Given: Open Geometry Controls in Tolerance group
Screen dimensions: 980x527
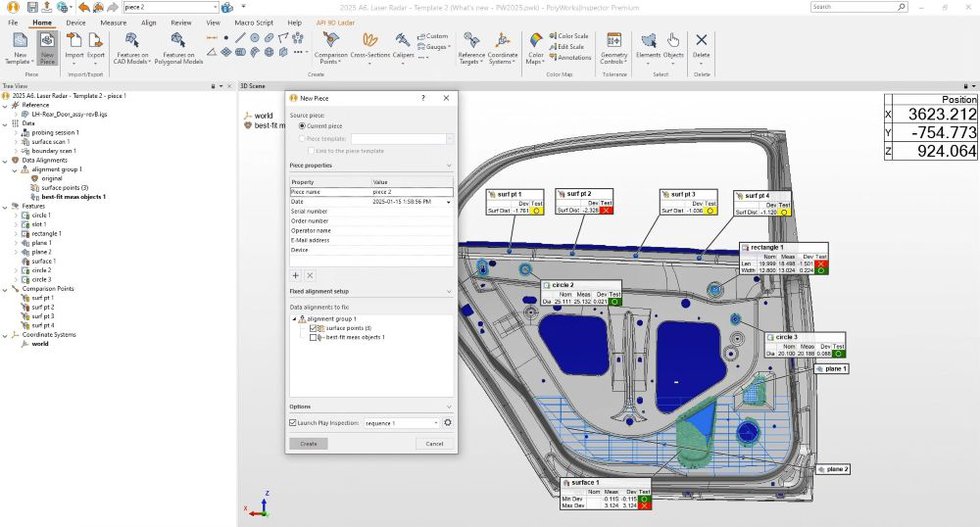Looking at the screenshot, I should (614, 48).
